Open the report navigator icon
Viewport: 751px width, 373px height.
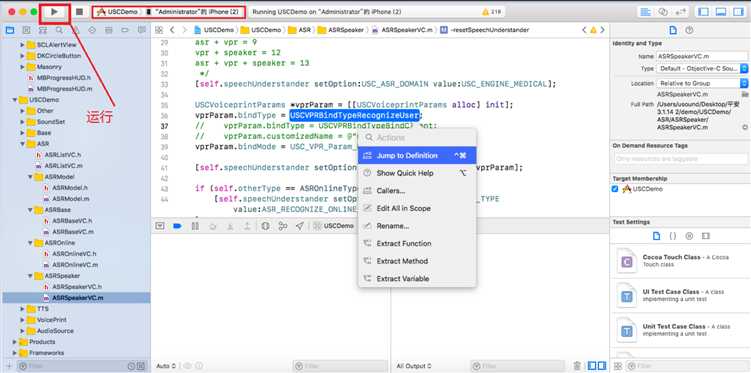[x=141, y=30]
